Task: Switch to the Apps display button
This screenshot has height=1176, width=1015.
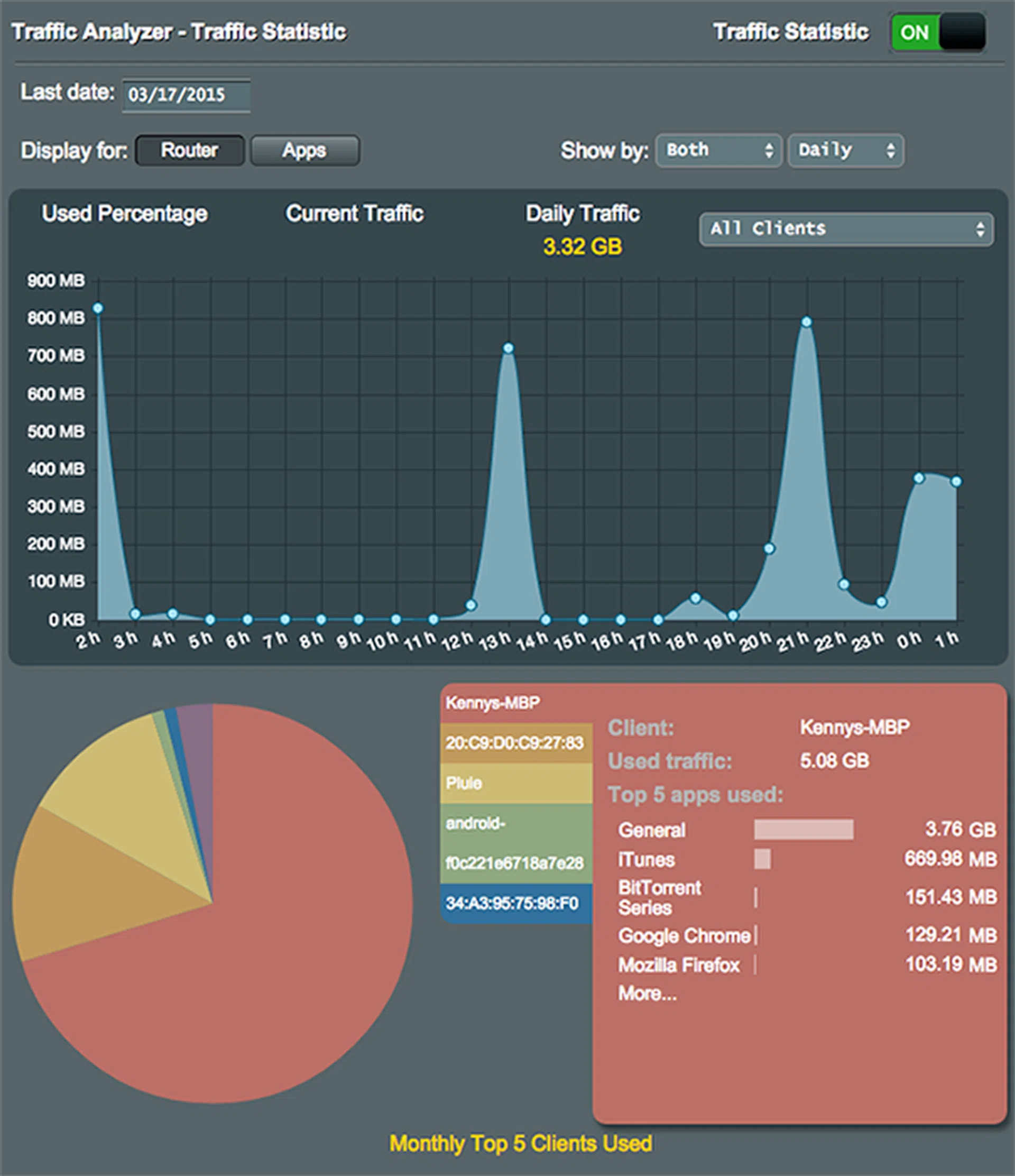Action: [x=304, y=150]
